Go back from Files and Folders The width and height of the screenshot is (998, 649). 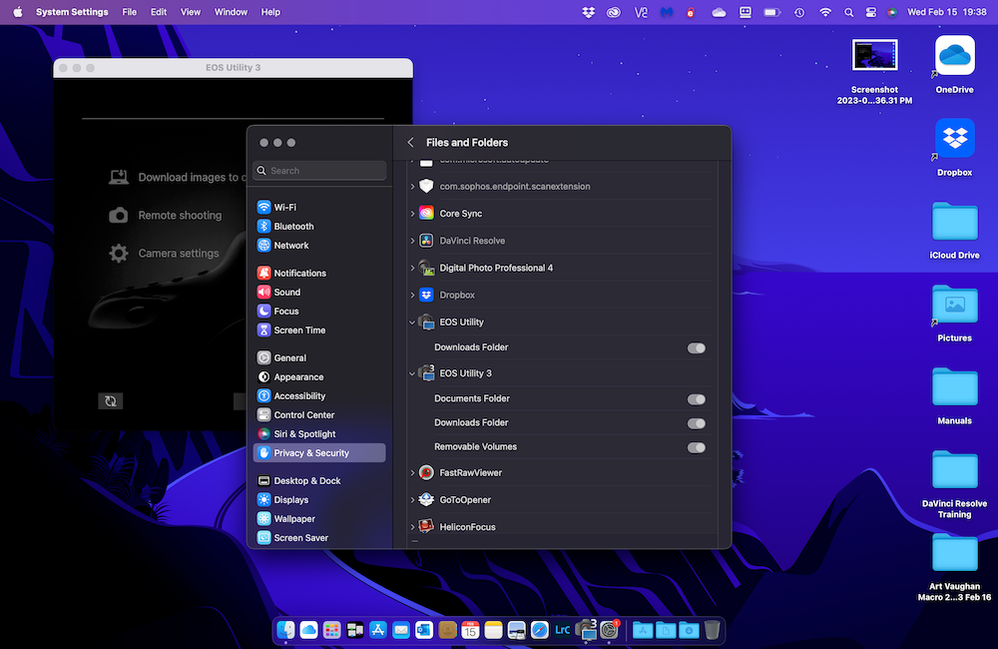(x=411, y=143)
